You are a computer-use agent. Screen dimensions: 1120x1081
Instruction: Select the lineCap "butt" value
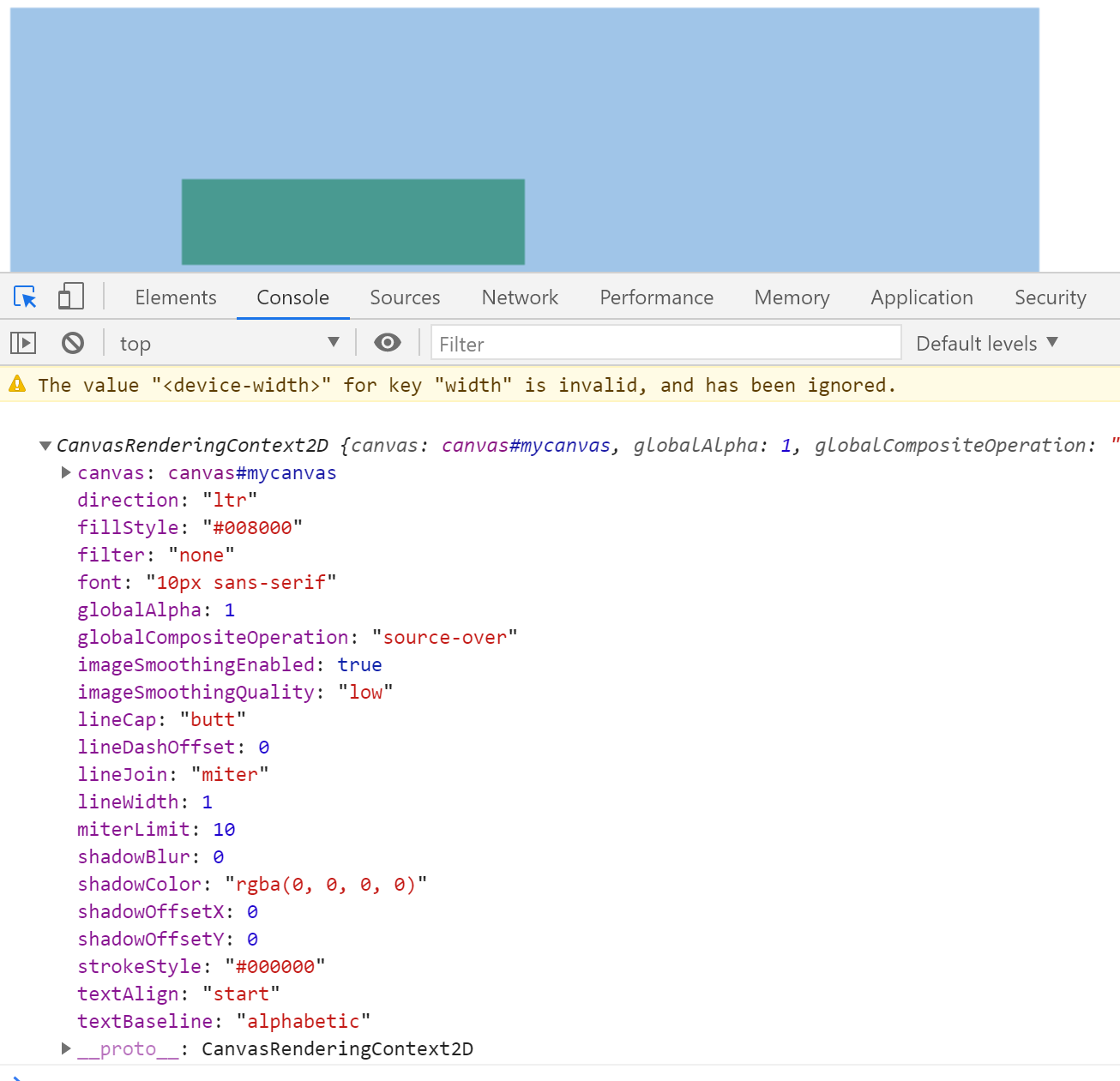point(213,719)
